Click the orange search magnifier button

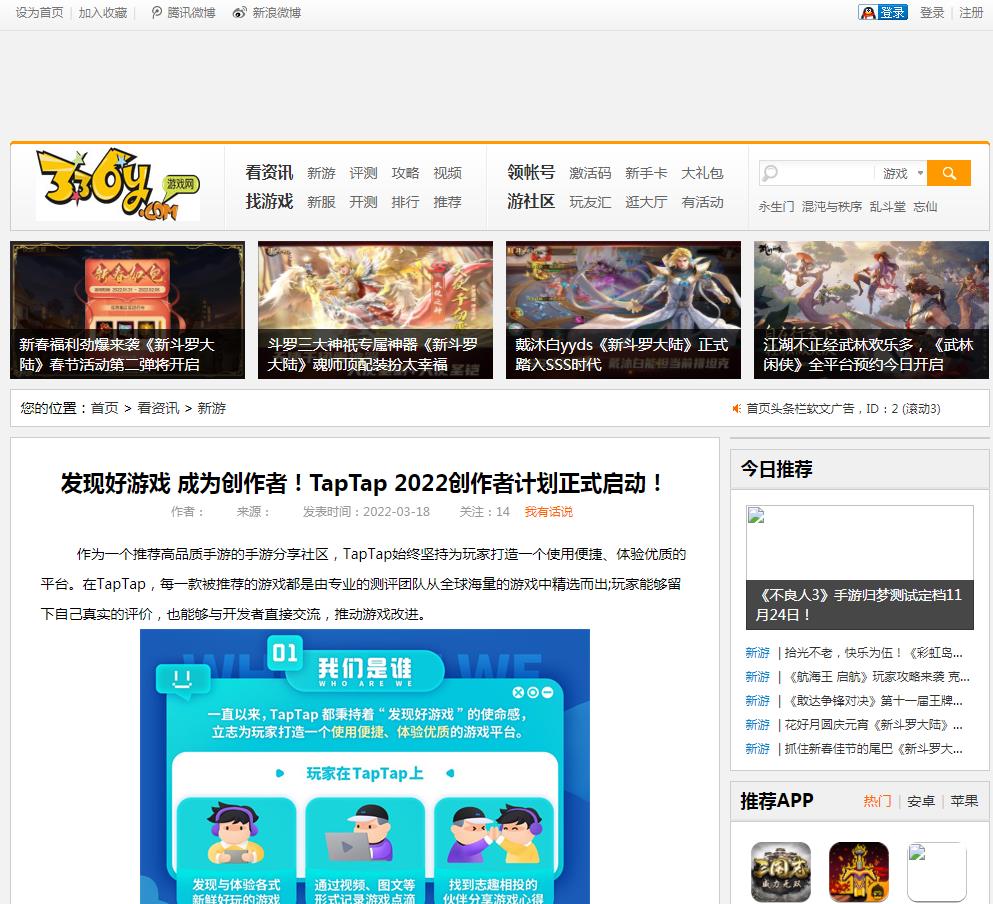(949, 173)
